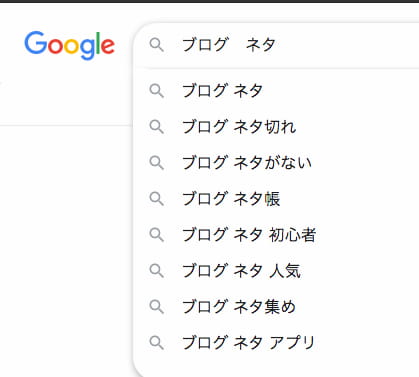Pick suggestion ブログ ネタ帳
Screen dimensions: 419x377
[276, 199]
